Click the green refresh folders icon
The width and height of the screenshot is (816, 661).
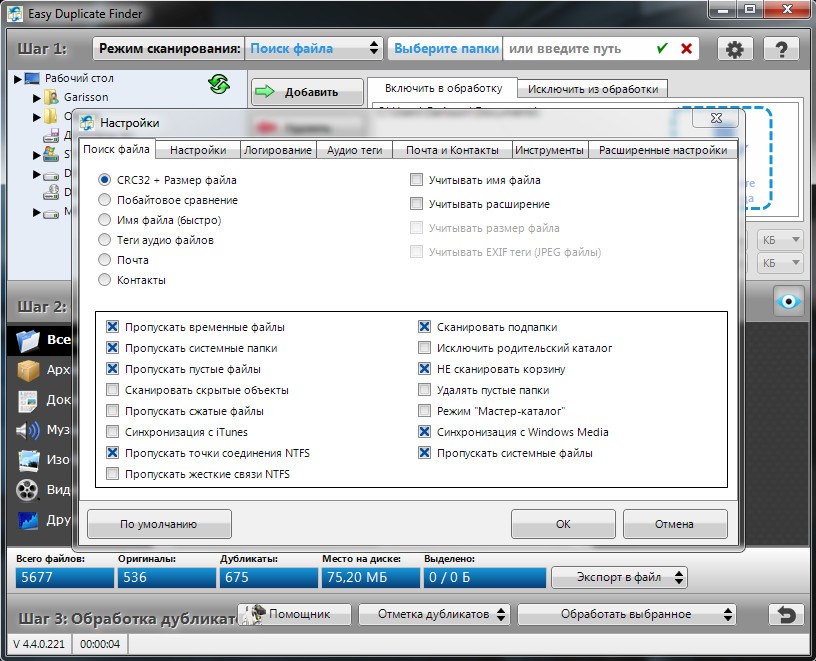click(219, 84)
